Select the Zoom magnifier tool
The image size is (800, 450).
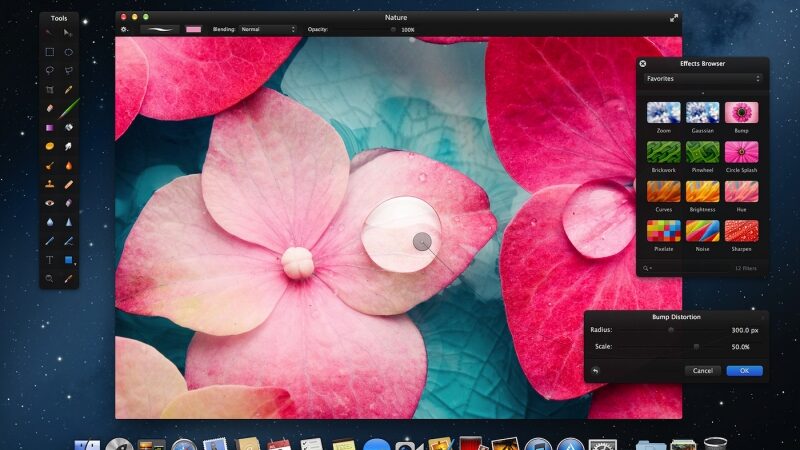[49, 279]
